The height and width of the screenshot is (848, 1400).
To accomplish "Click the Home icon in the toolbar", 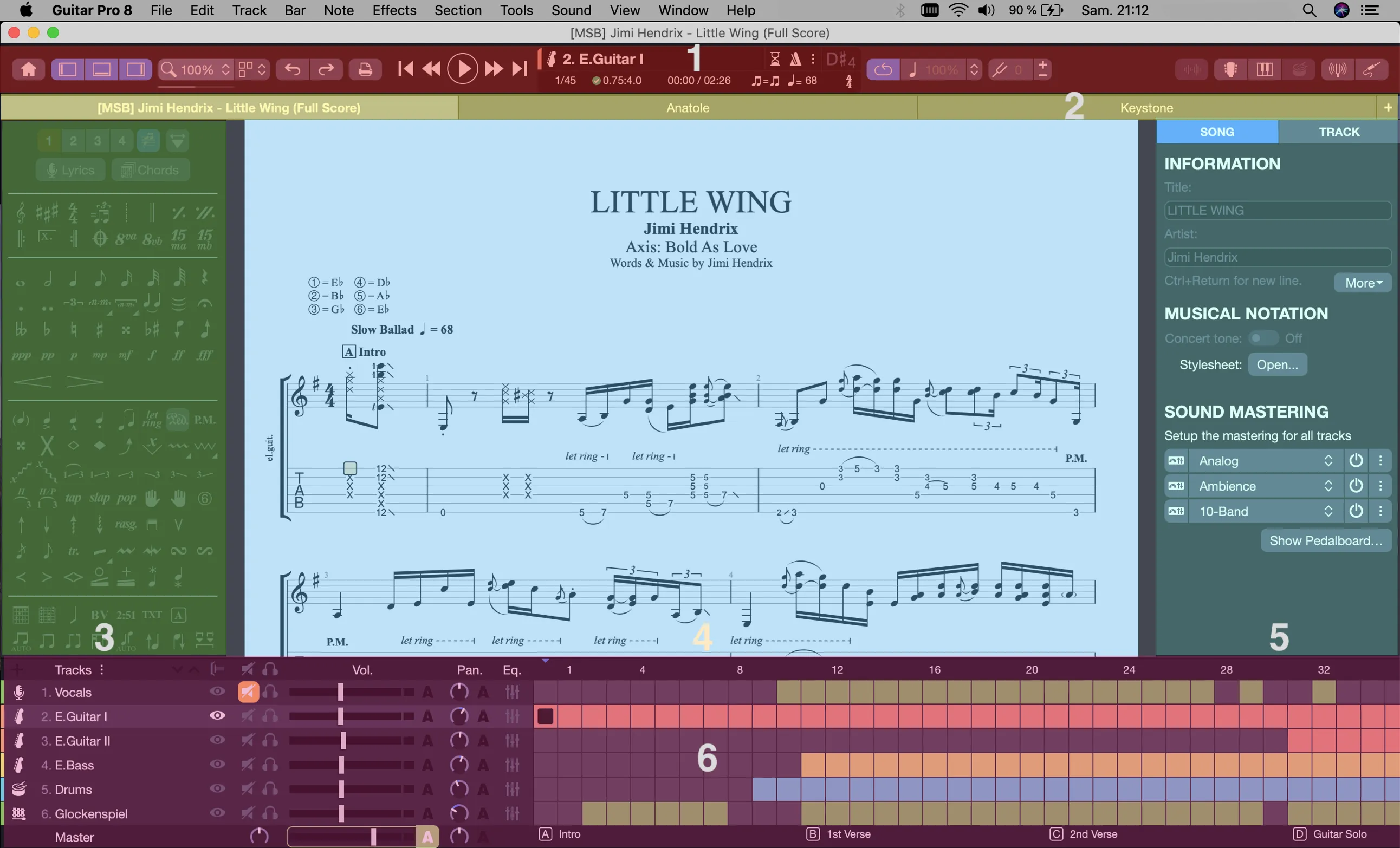I will pos(28,69).
